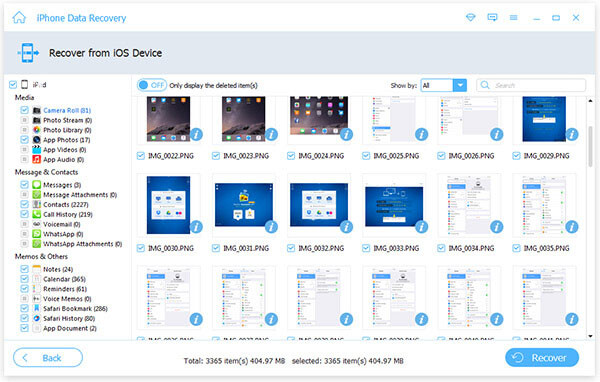Uncheck the Contacts checkbox
The width and height of the screenshot is (600, 382).
[24, 204]
